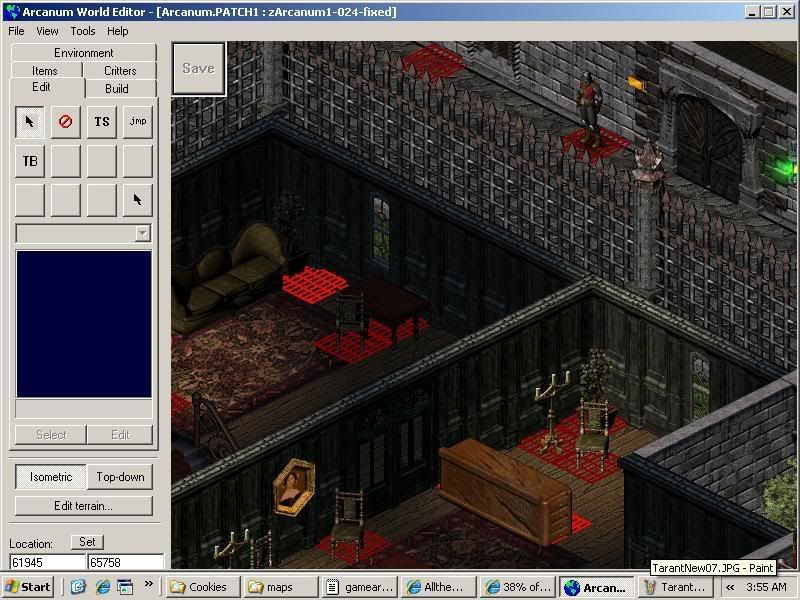Viewport: 800px width, 600px height.
Task: Click the jmp tool button
Action: pyautogui.click(x=138, y=122)
